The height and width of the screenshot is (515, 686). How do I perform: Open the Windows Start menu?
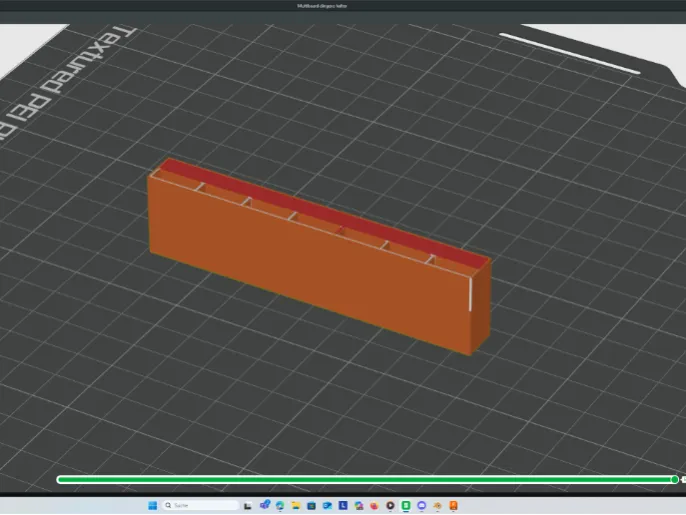point(152,505)
